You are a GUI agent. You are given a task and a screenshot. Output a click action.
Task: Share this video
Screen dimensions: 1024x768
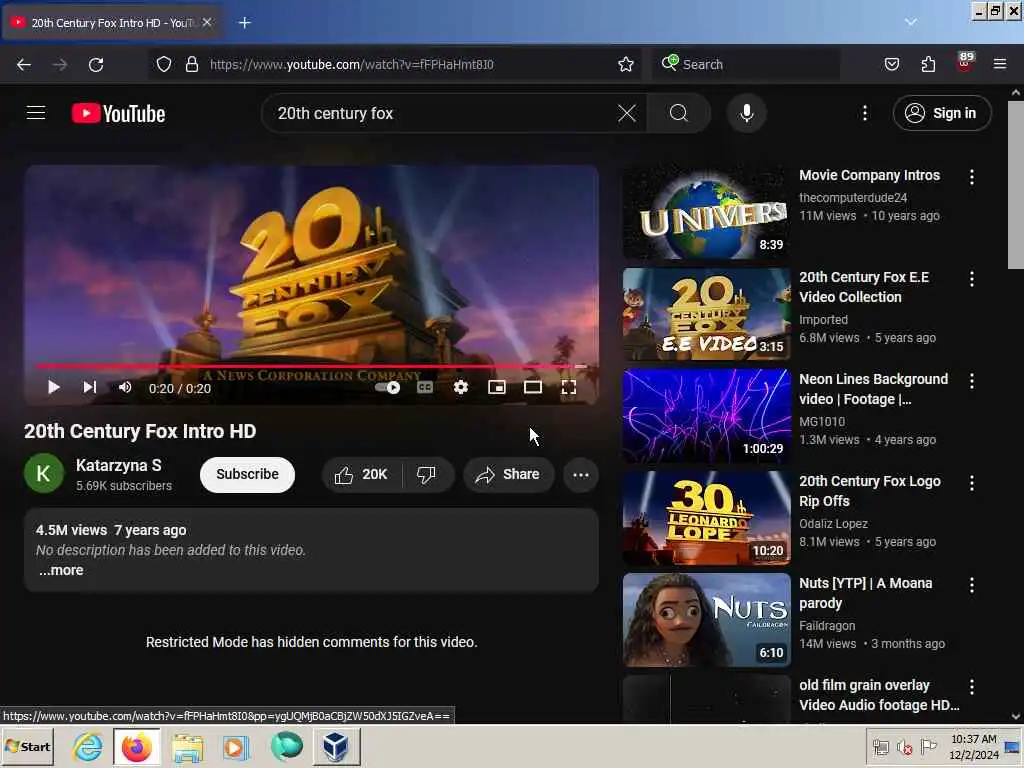pos(509,474)
